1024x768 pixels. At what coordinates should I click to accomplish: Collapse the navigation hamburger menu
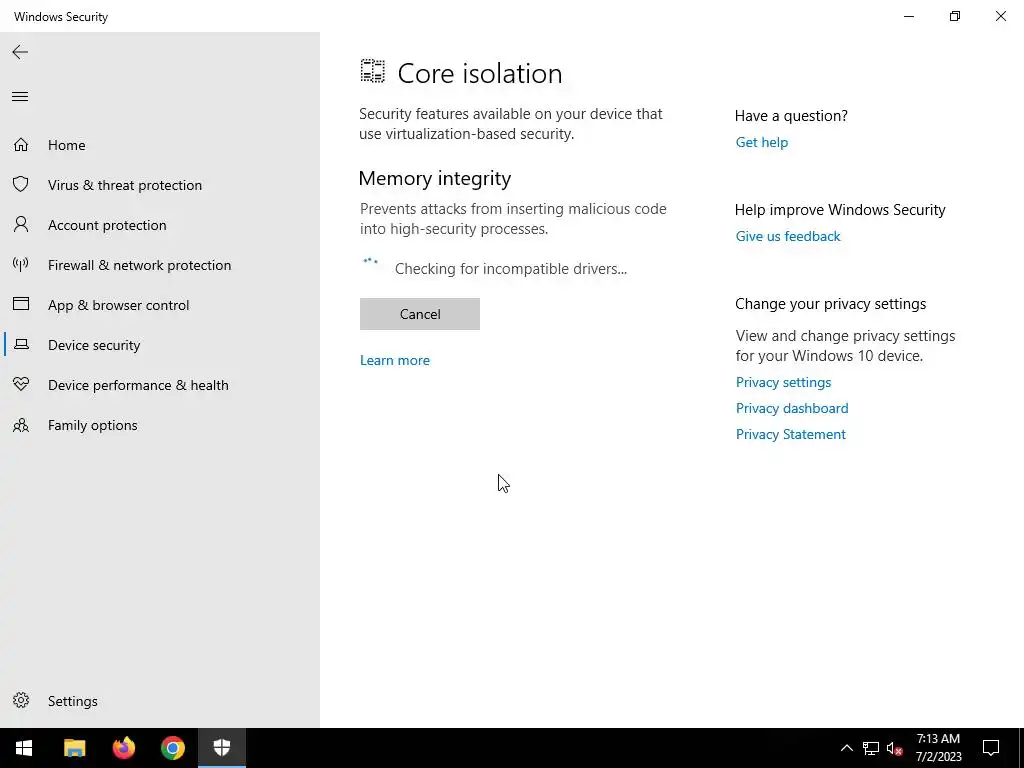(20, 97)
